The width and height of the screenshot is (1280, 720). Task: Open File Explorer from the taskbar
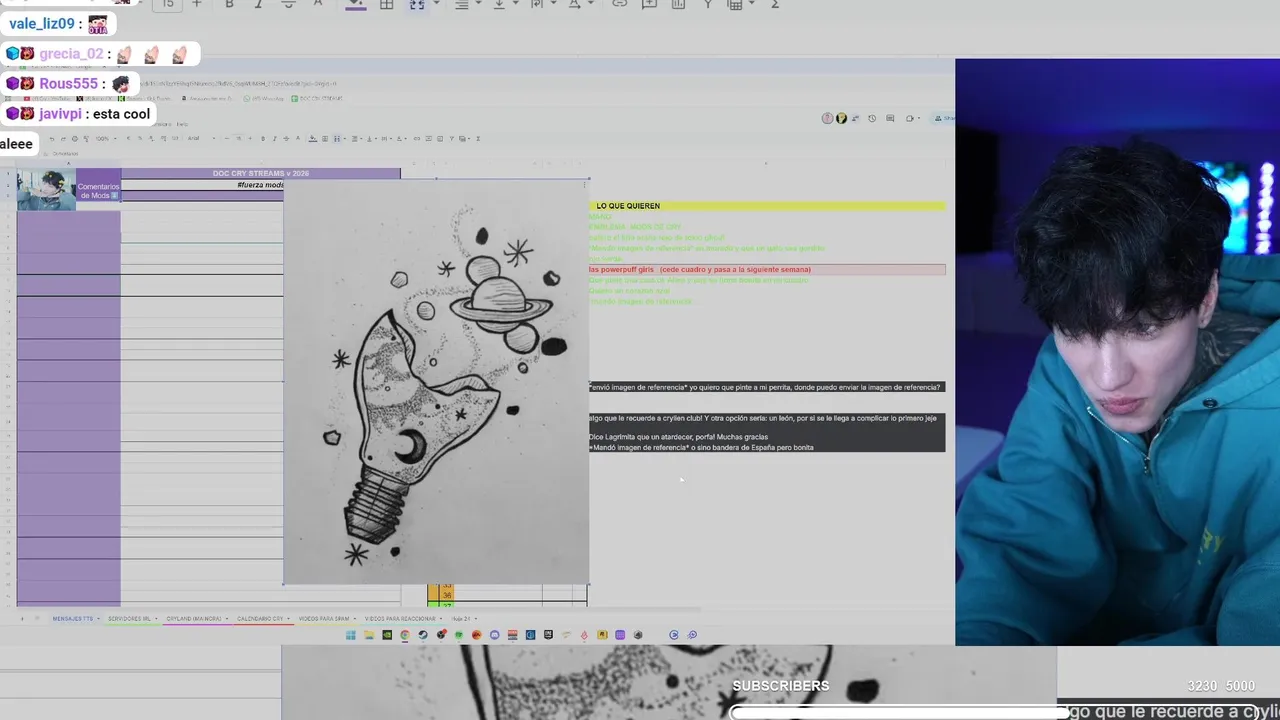pos(369,635)
